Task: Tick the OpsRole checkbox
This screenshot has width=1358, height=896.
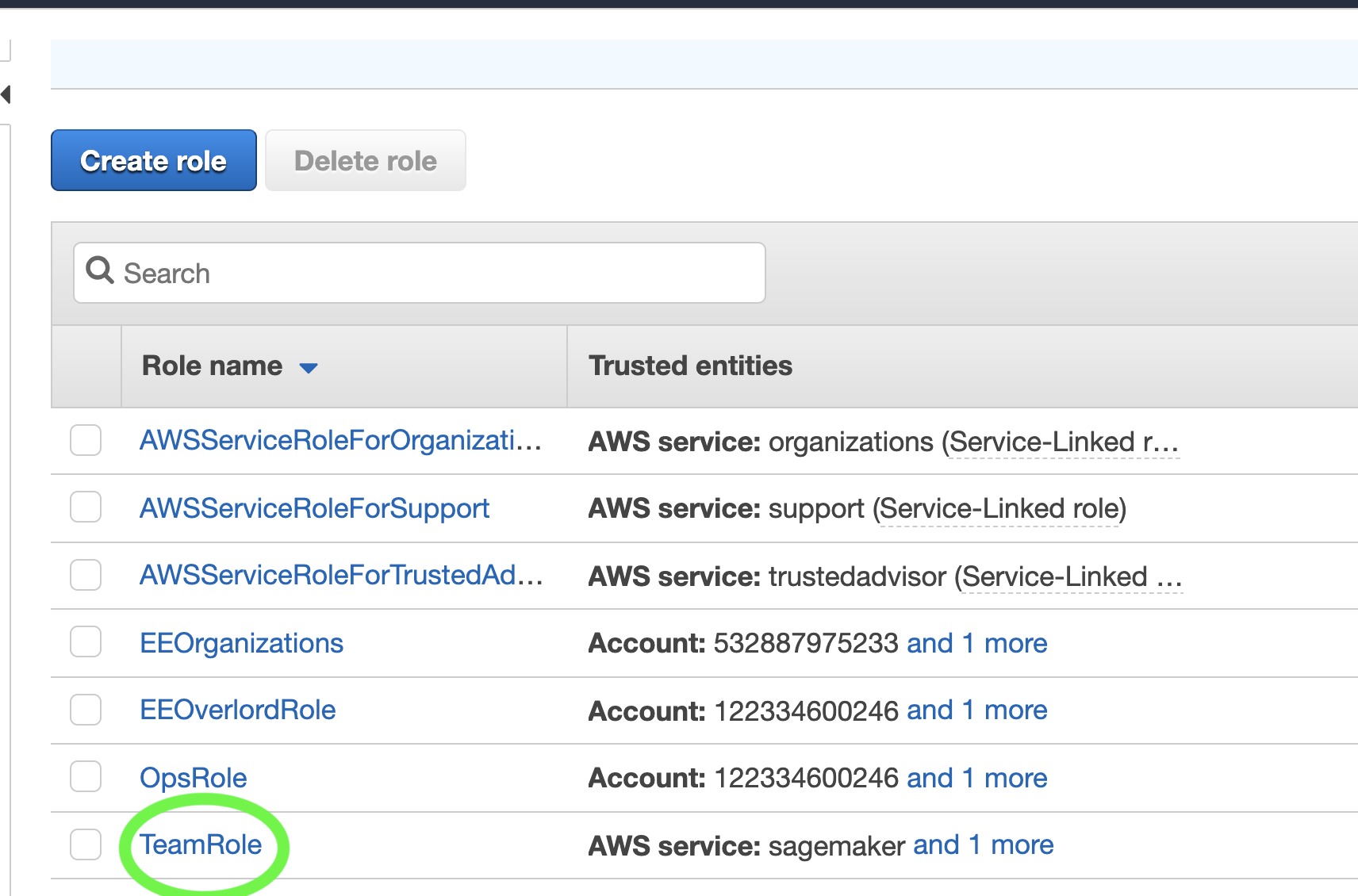Action: 86,776
